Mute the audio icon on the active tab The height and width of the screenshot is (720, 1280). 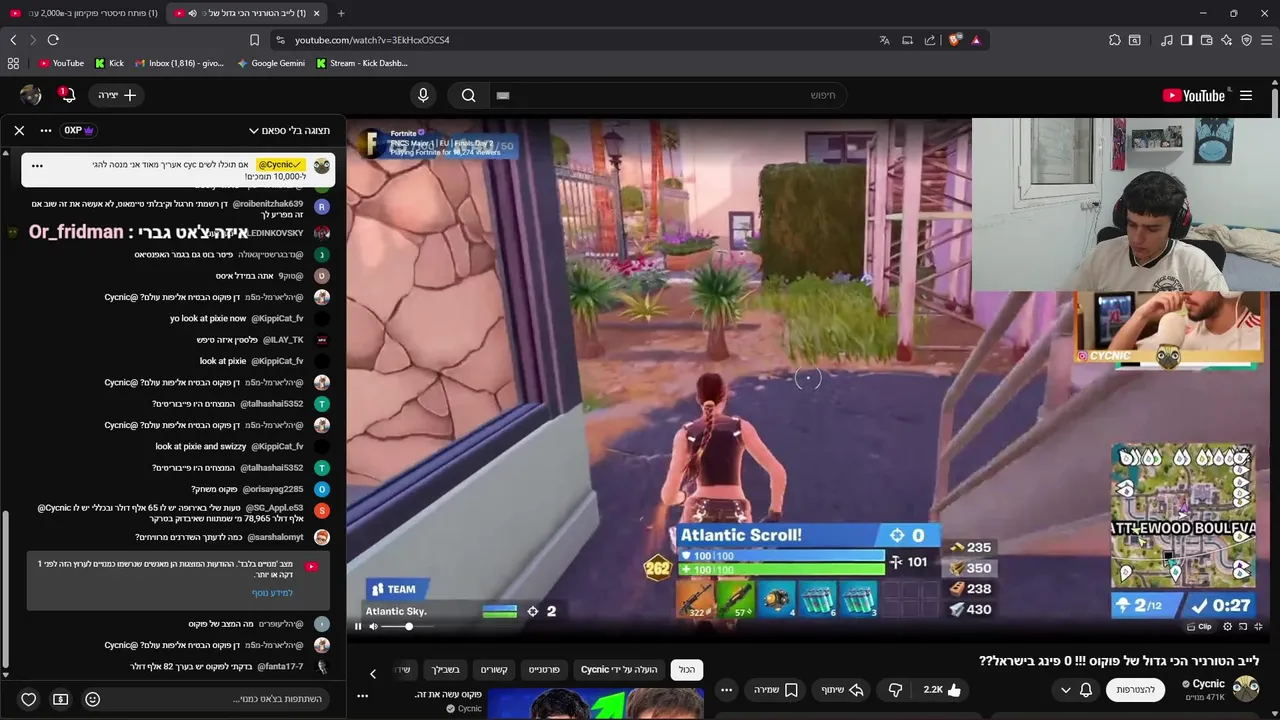192,13
